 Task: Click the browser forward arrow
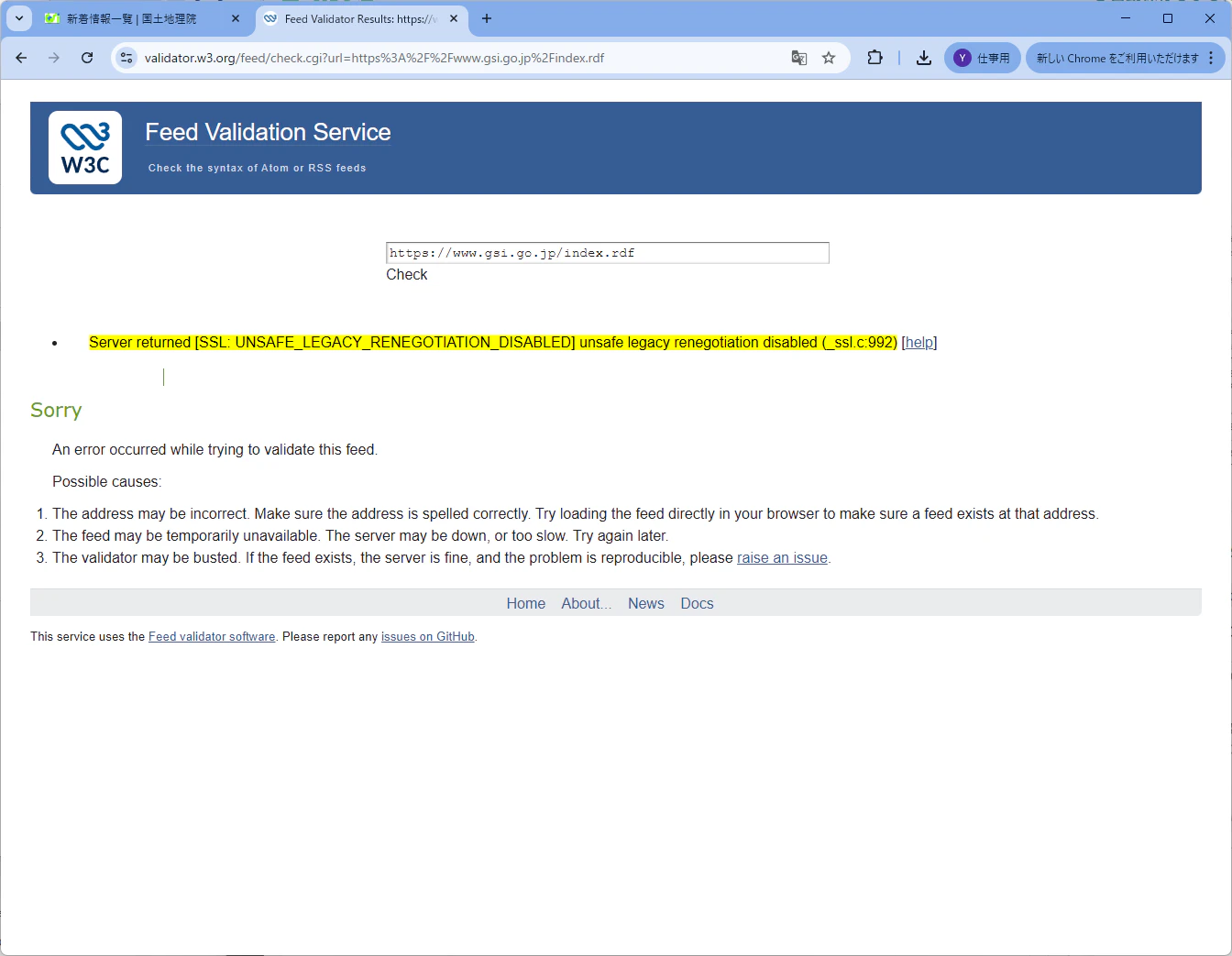[54, 58]
